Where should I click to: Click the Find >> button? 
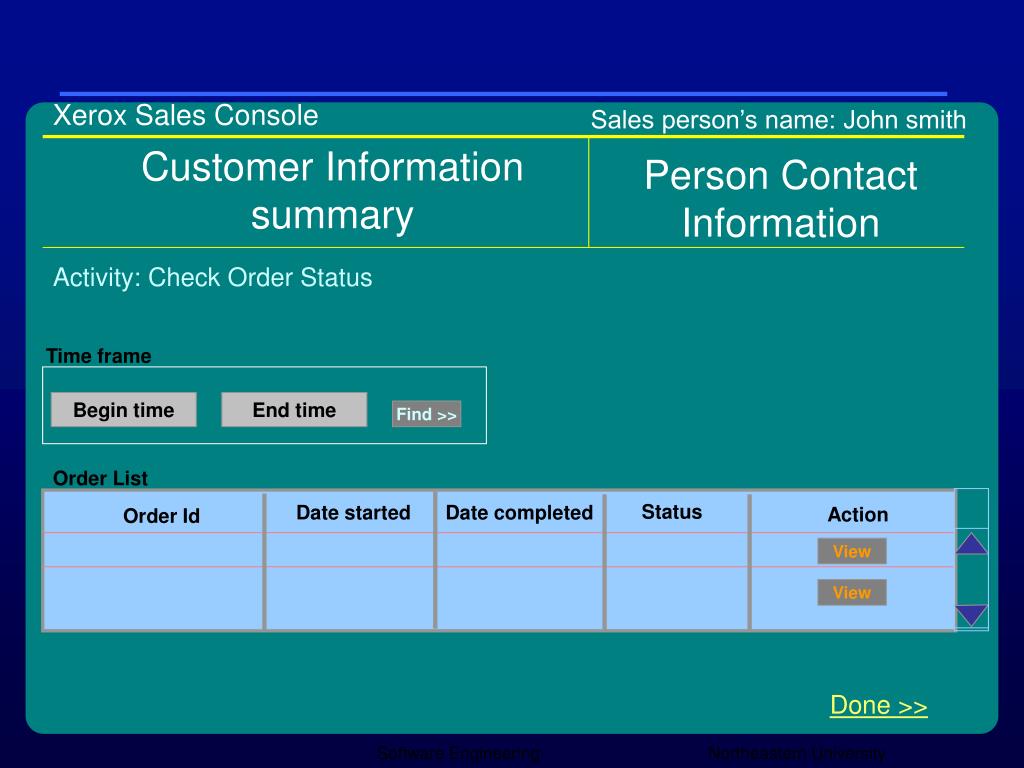point(426,414)
